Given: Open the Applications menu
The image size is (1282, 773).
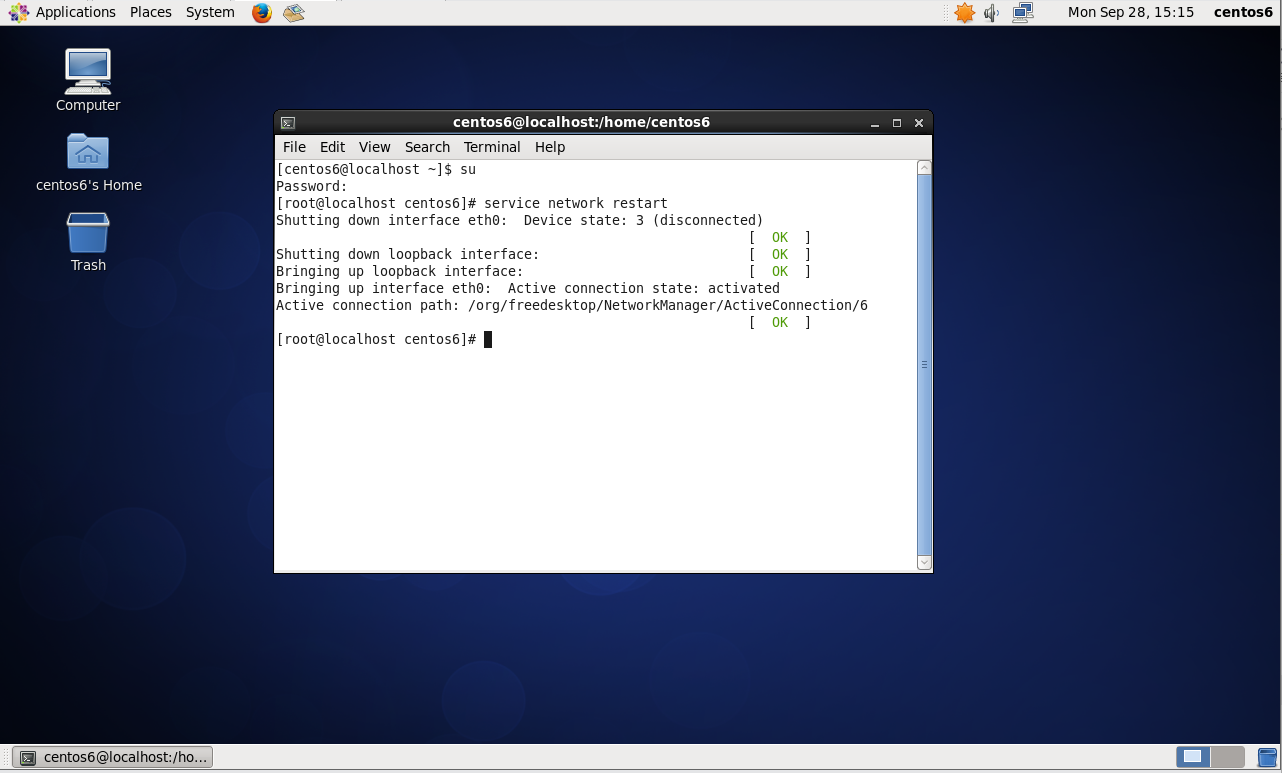Looking at the screenshot, I should pos(64,12).
